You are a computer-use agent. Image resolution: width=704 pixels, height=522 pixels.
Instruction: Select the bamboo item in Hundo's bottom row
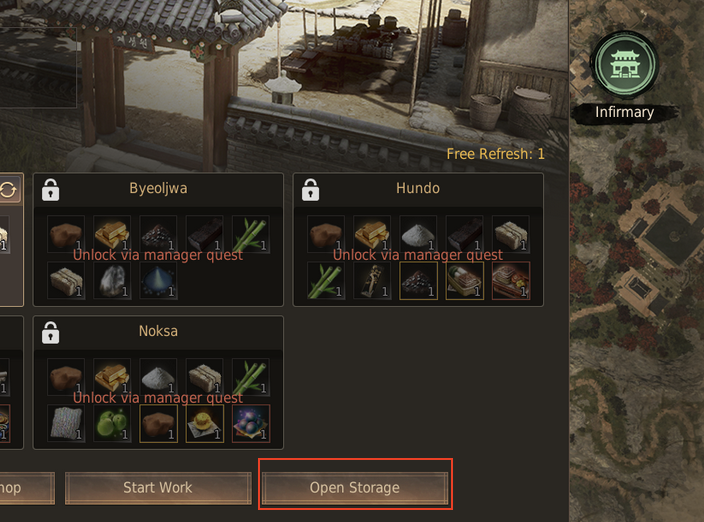[x=326, y=281]
